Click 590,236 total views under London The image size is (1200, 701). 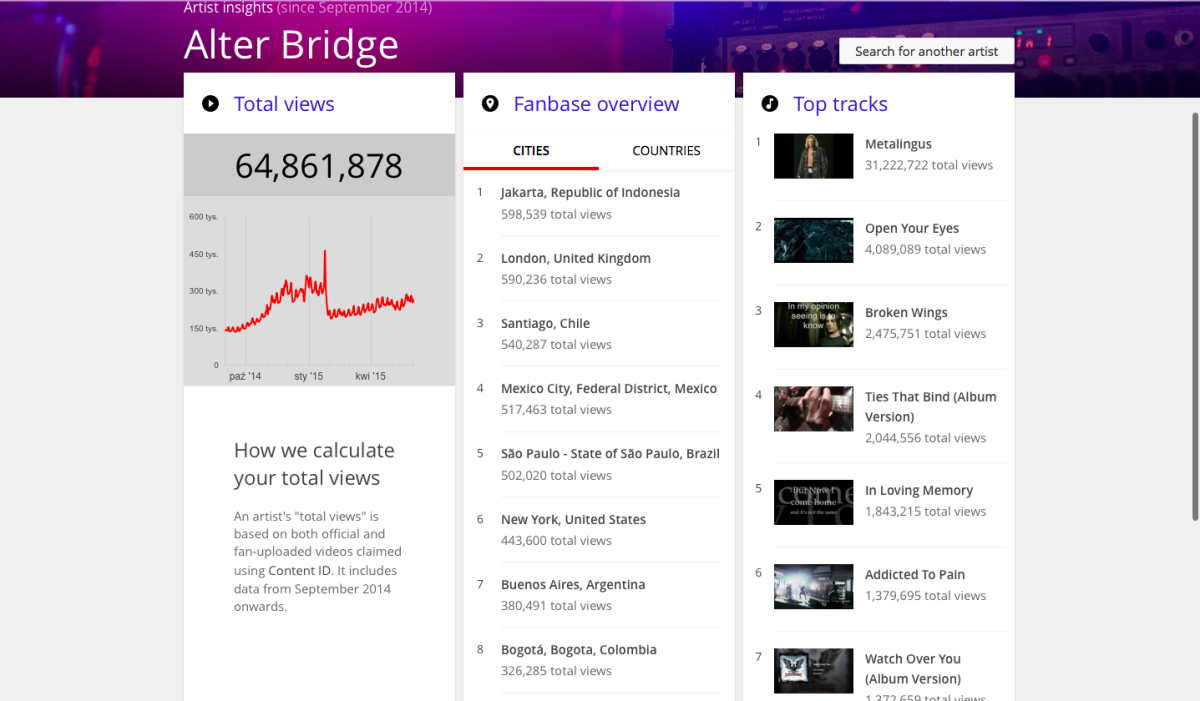556,279
